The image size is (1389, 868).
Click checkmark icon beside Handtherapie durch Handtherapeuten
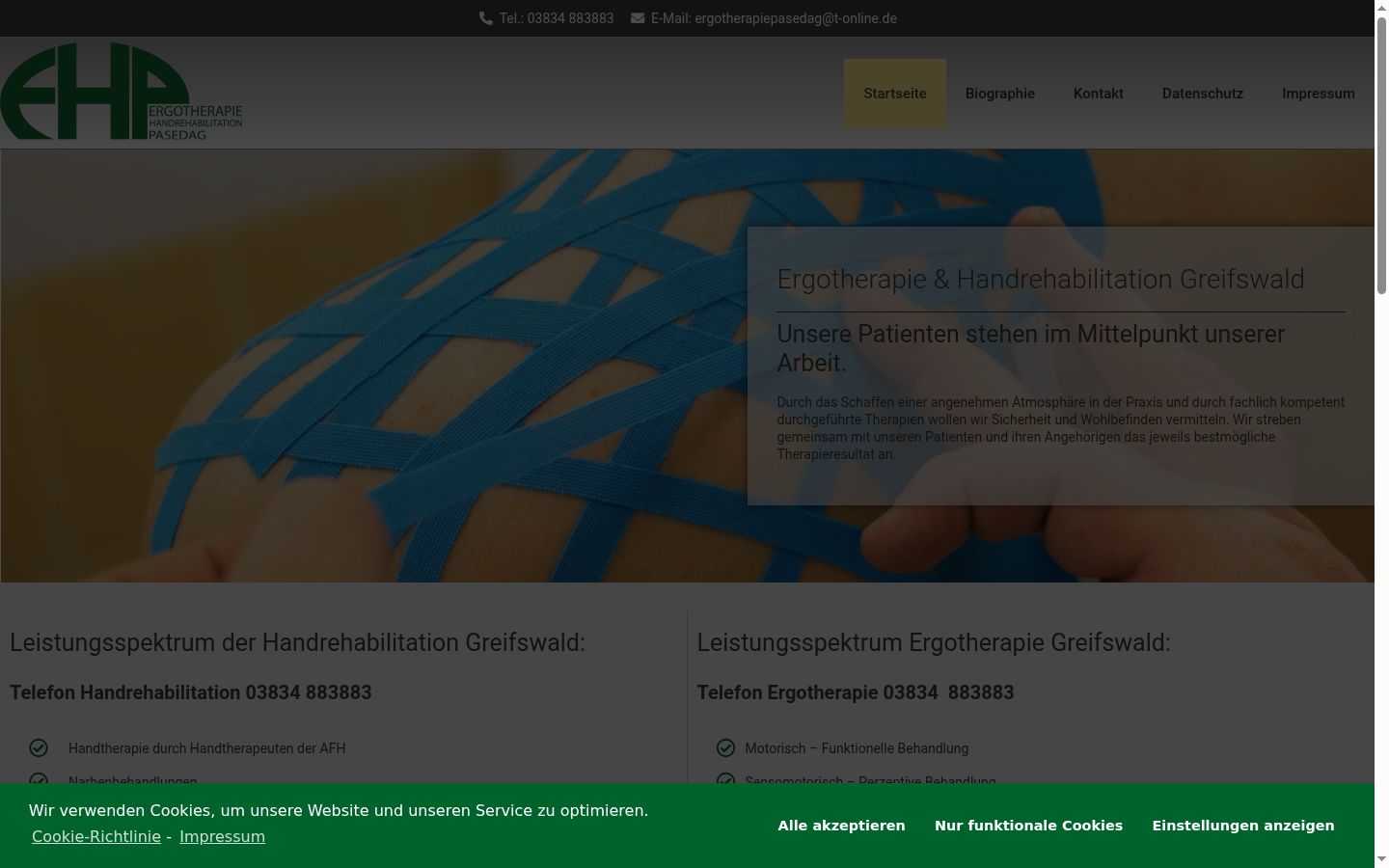coord(39,747)
